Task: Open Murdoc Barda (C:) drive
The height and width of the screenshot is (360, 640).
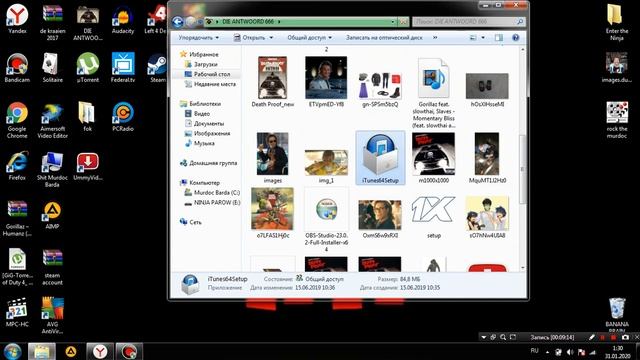Action: 212,193
